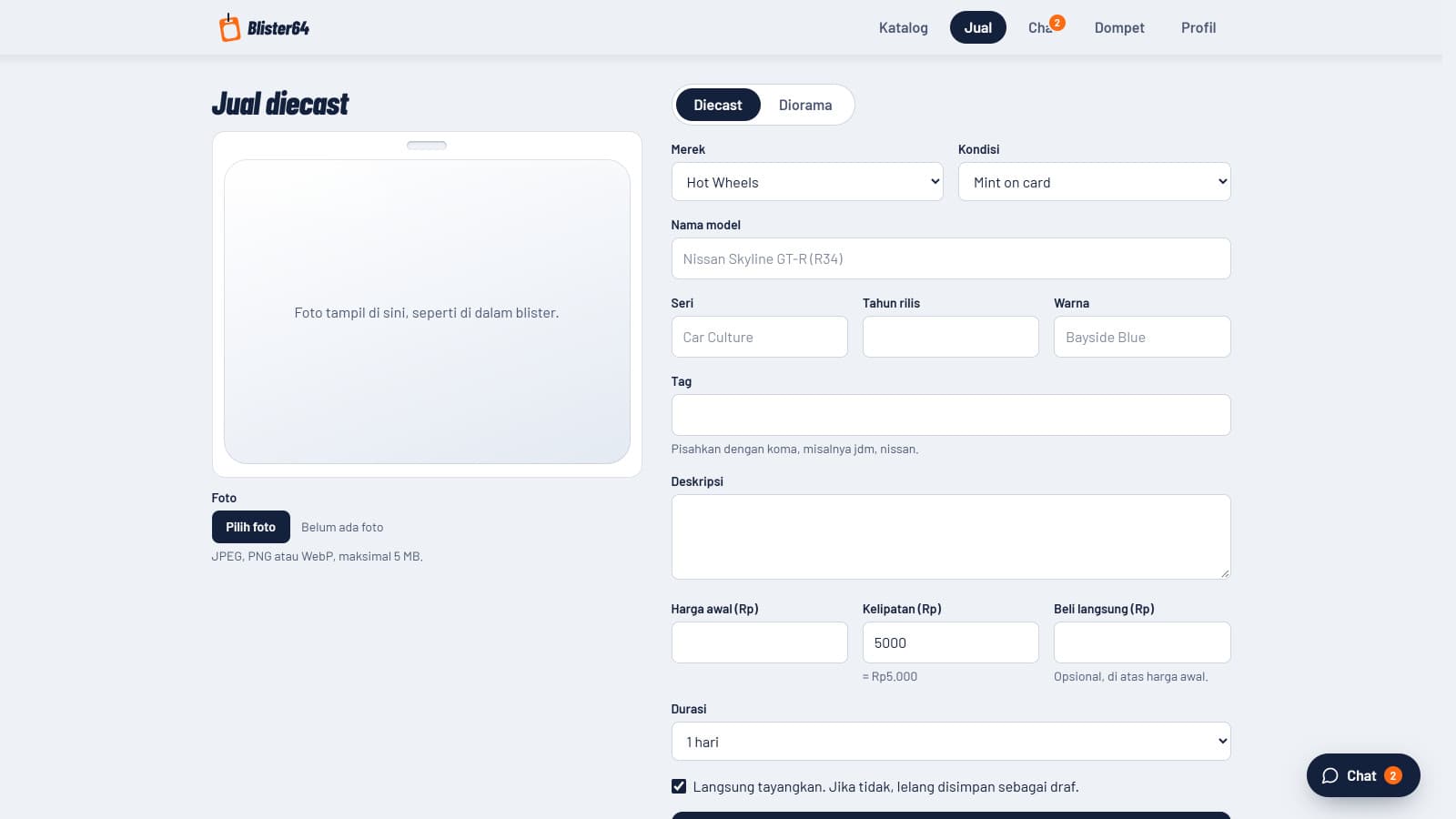
Task: Select the Diecast listing tab
Action: (x=718, y=105)
